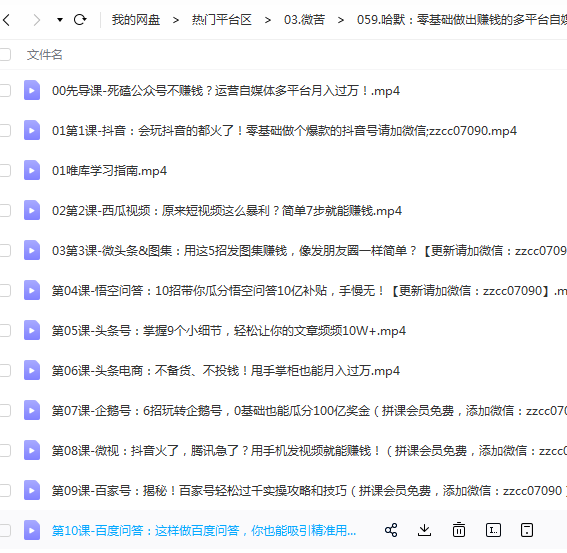Click the share icon on the highlighted row
This screenshot has height=553, width=567.
click(391, 530)
